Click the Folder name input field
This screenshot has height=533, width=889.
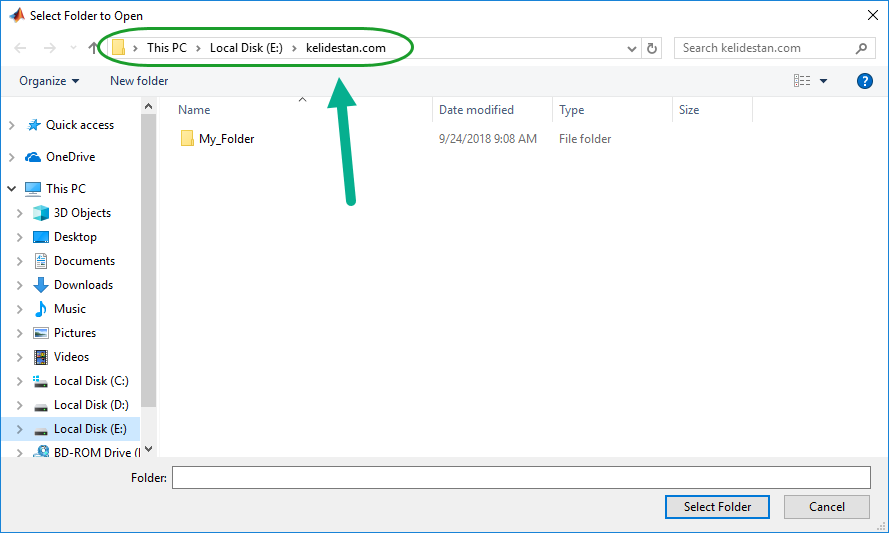[521, 477]
